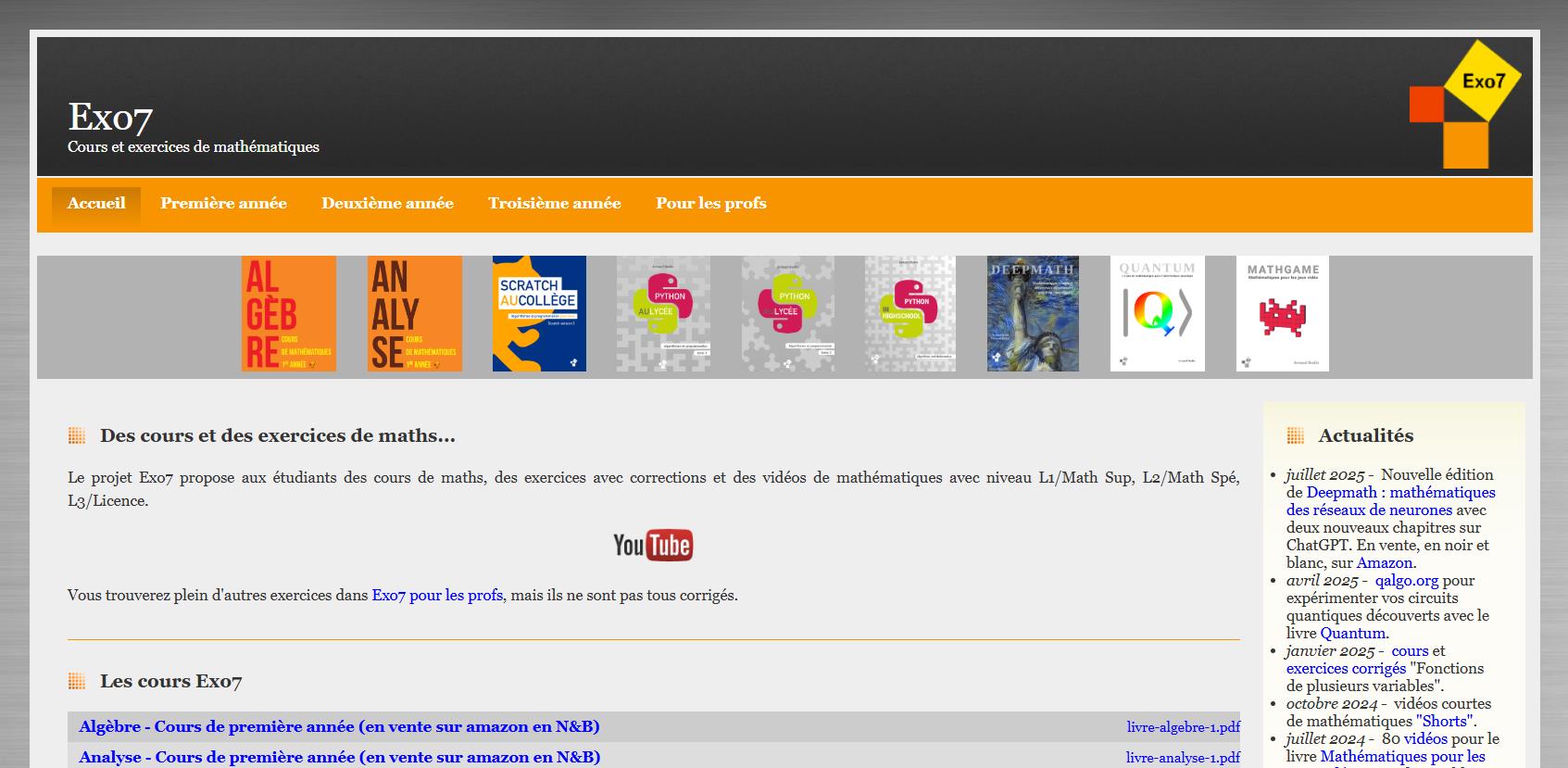Download livre-algebre-1.pdf
This screenshot has width=1568, height=768.
coord(1183,727)
